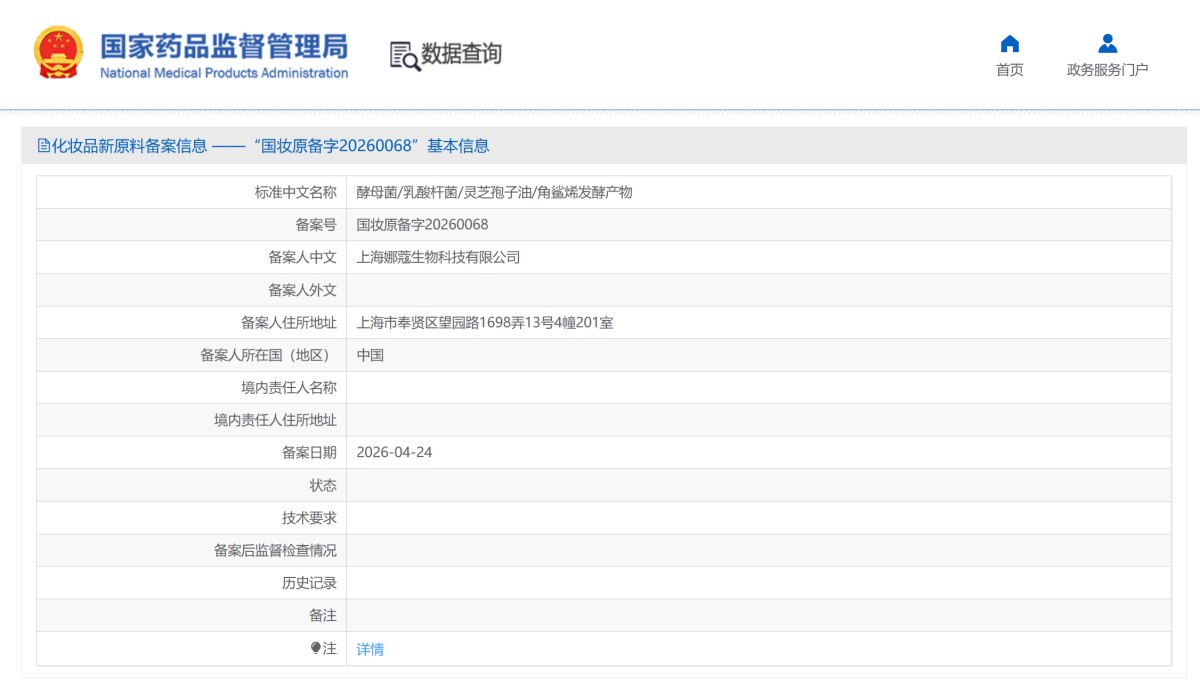The width and height of the screenshot is (1200, 694).
Task: Open the 政务服务门户 portal link
Action: (x=1106, y=70)
